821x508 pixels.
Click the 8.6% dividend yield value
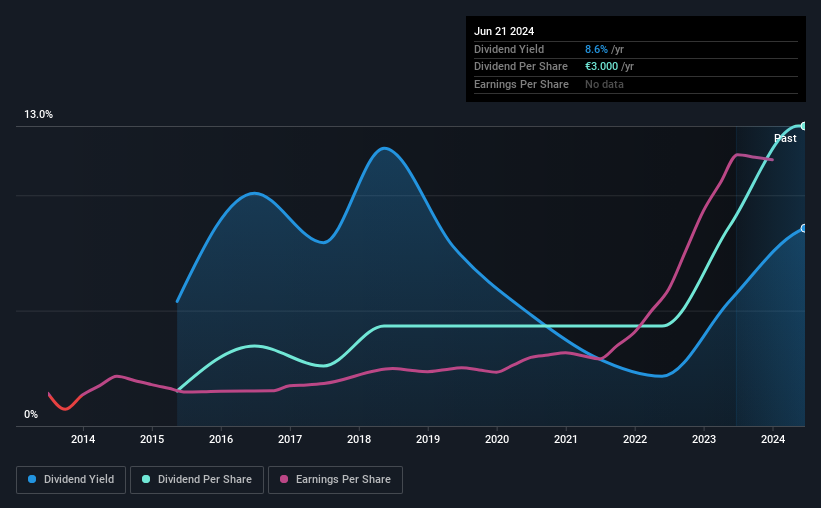click(596, 49)
